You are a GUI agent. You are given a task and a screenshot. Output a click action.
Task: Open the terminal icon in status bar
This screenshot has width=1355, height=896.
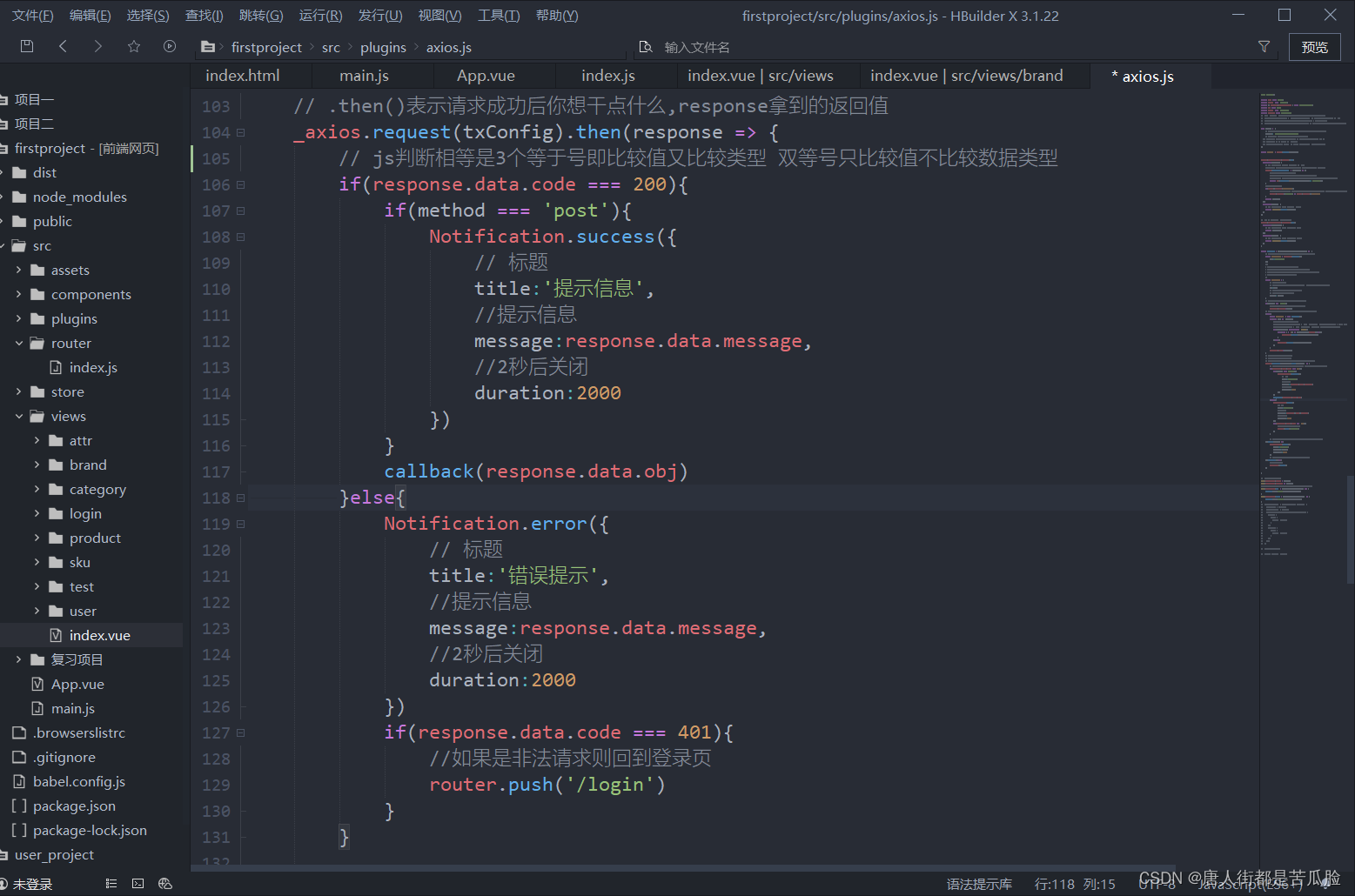(138, 883)
